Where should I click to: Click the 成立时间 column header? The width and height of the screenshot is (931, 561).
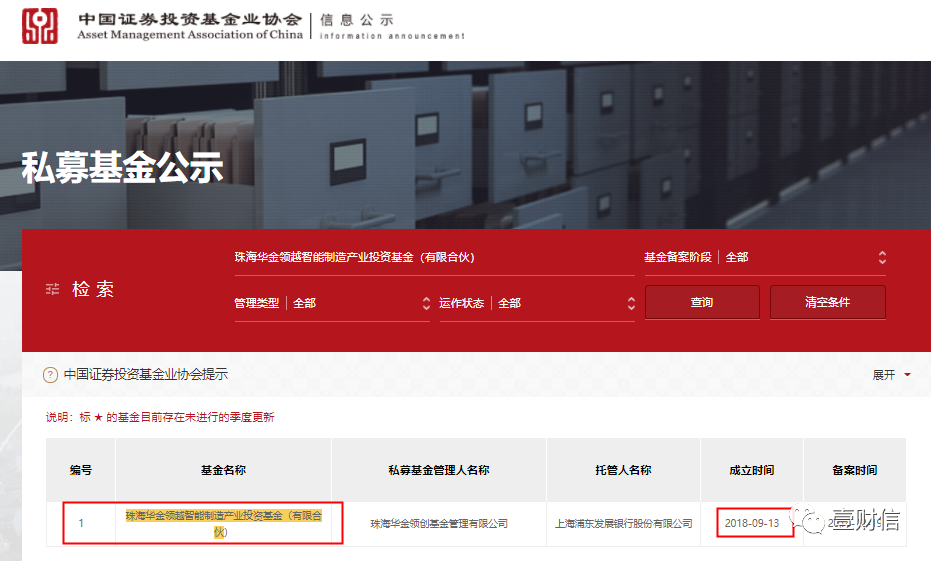coord(752,470)
